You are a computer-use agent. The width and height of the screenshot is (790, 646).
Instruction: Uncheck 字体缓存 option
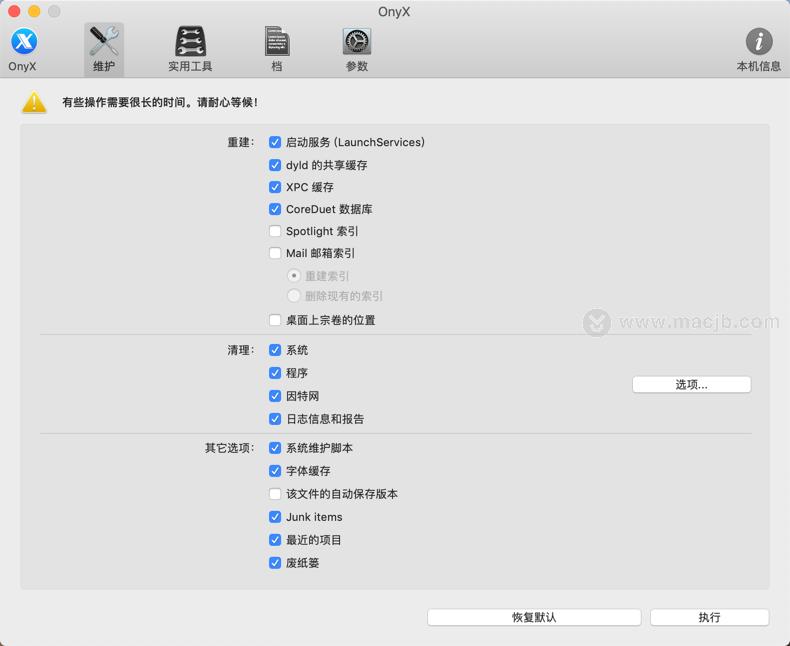click(275, 471)
